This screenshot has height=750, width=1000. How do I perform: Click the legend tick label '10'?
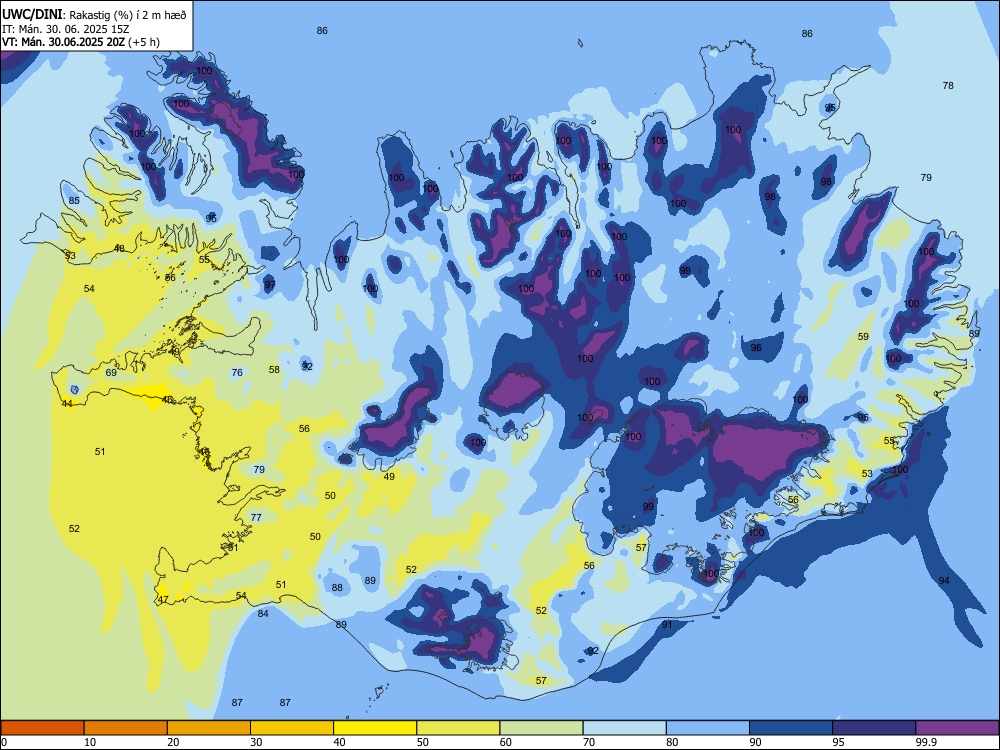90,742
